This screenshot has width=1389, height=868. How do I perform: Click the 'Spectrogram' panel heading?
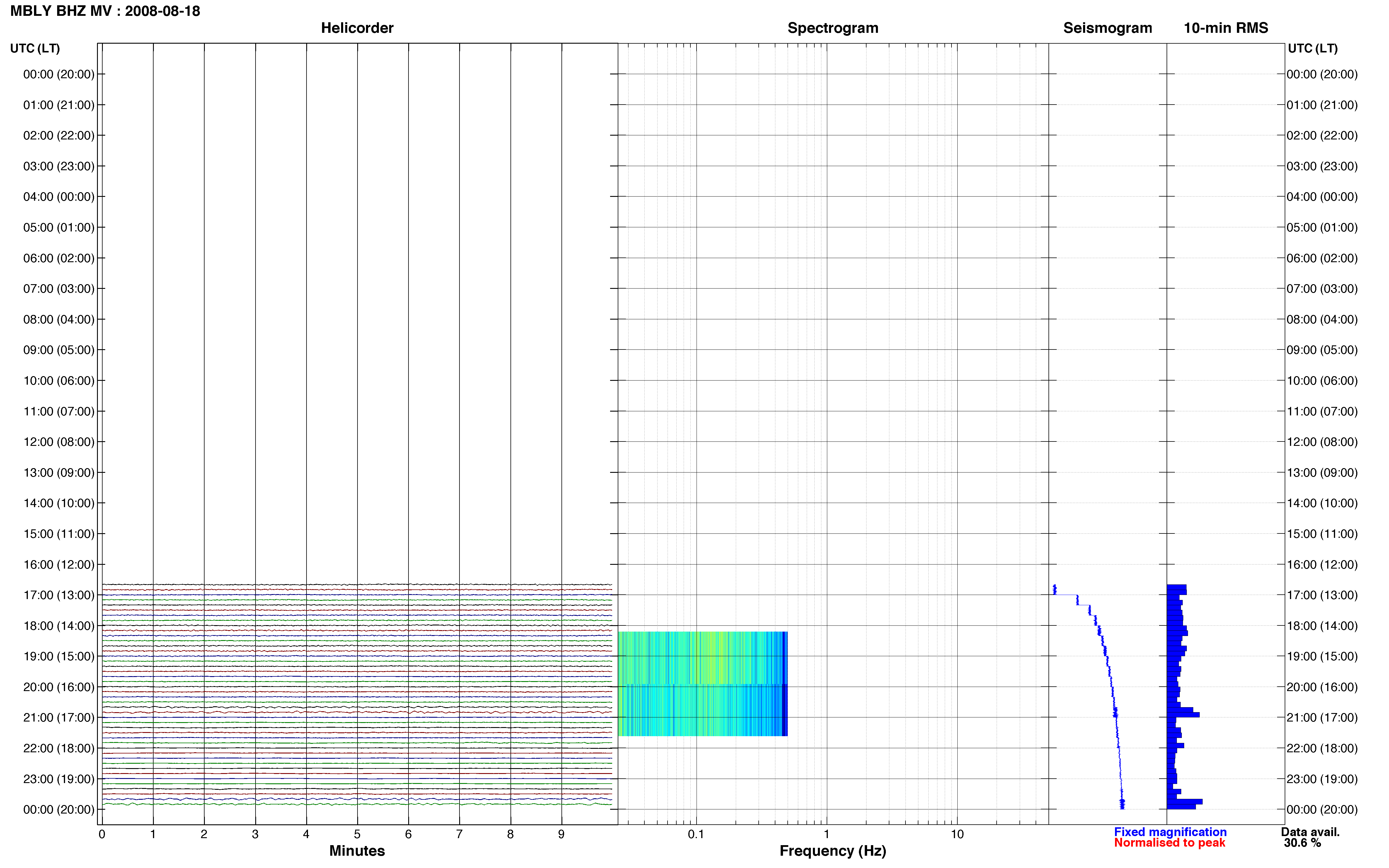click(x=833, y=28)
